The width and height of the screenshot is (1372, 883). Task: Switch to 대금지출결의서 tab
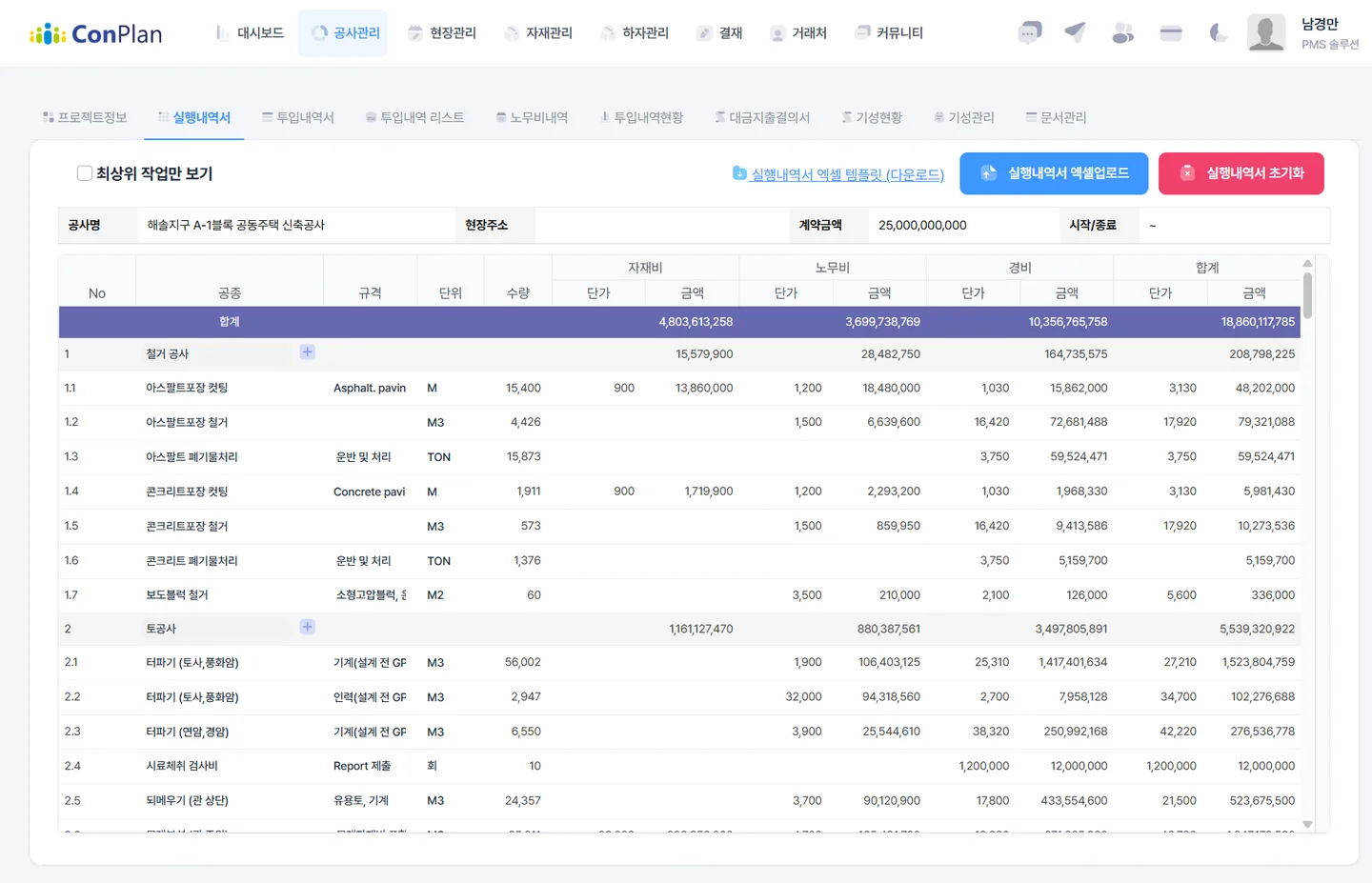pos(762,117)
